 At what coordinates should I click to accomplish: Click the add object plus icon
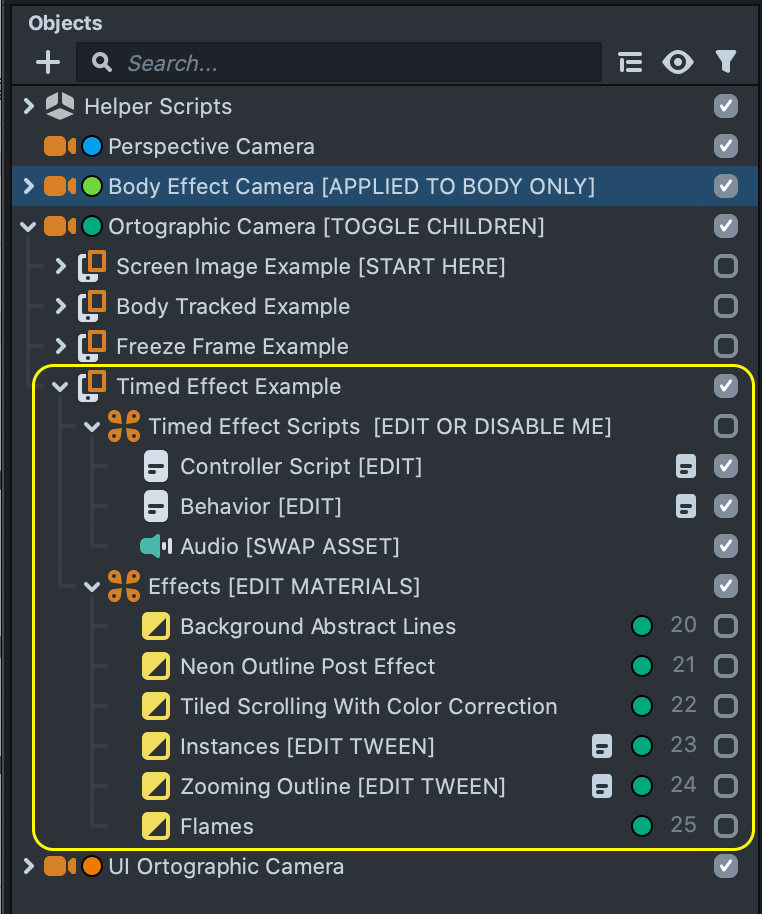pos(47,63)
